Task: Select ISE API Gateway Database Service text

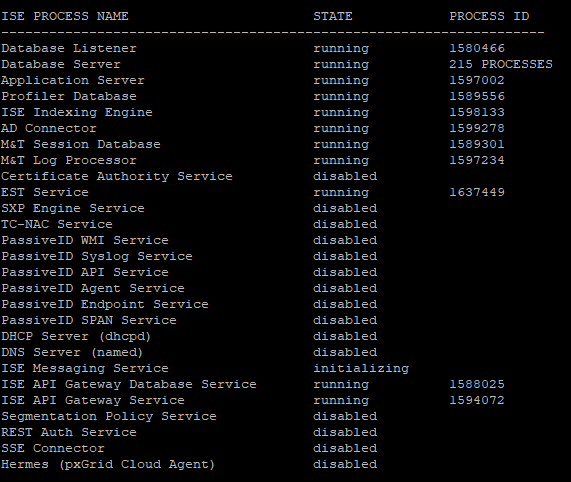Action: [x=129, y=385]
